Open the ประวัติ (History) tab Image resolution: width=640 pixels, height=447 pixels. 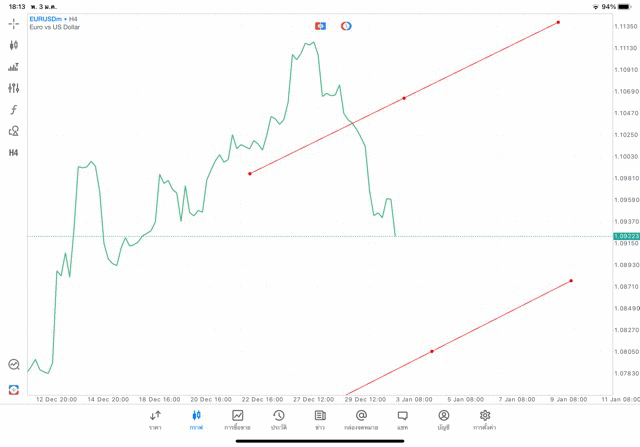point(279,420)
